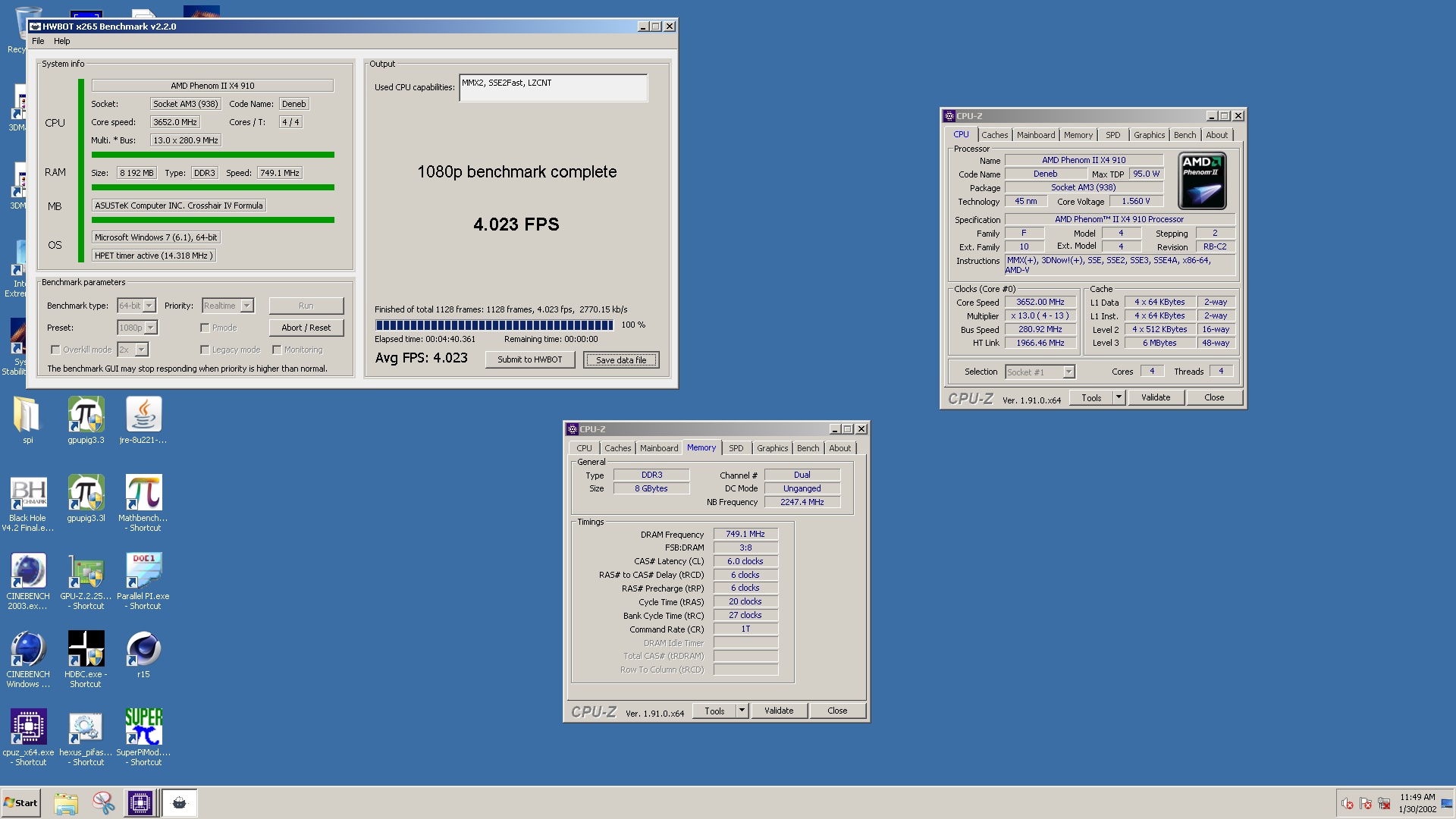The height and width of the screenshot is (819, 1456).
Task: Click the Tools button in CPU-Z Memory window
Action: [x=714, y=711]
